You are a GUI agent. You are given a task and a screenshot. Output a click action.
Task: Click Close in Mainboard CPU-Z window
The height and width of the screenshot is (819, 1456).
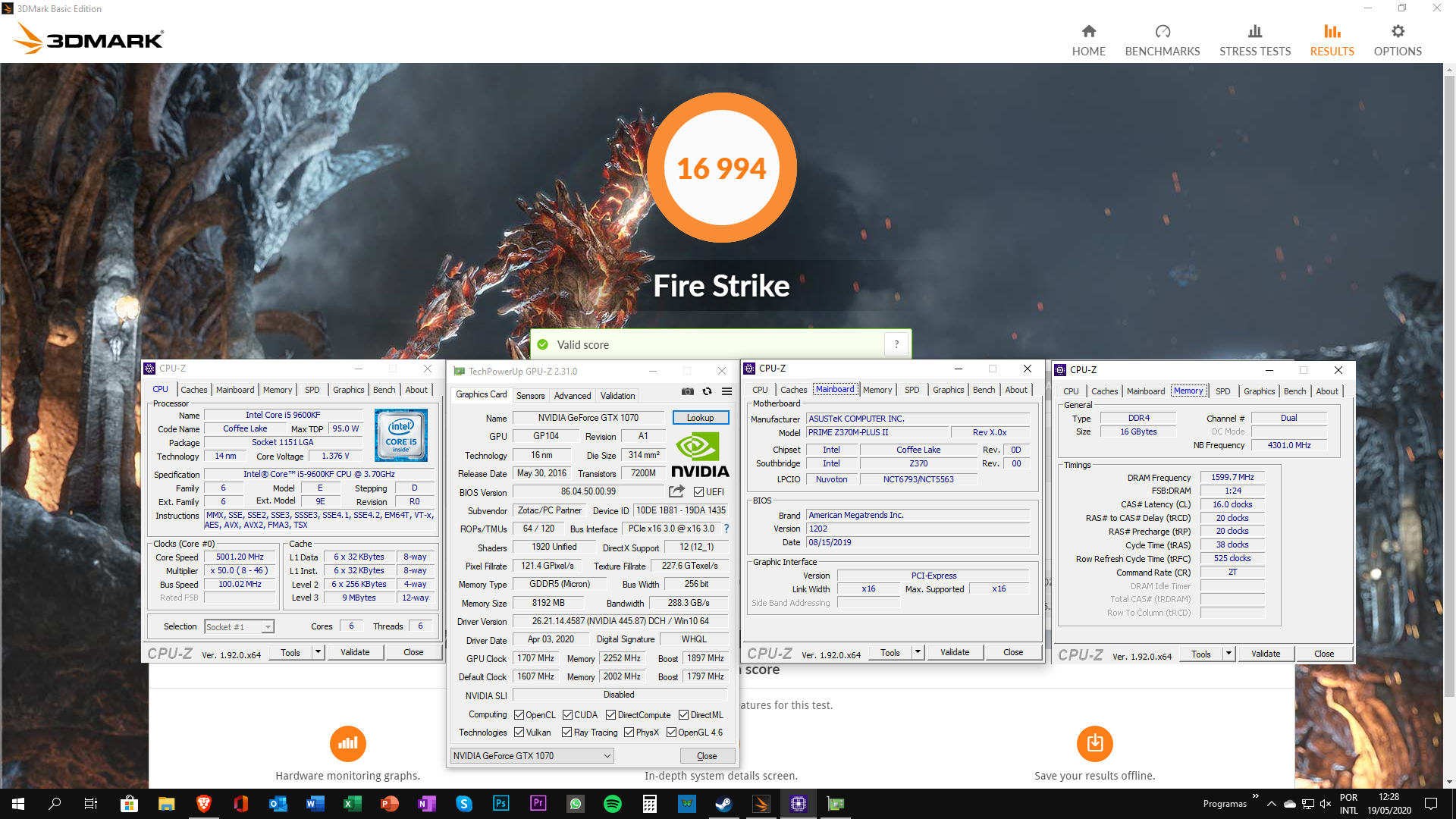tap(1013, 652)
